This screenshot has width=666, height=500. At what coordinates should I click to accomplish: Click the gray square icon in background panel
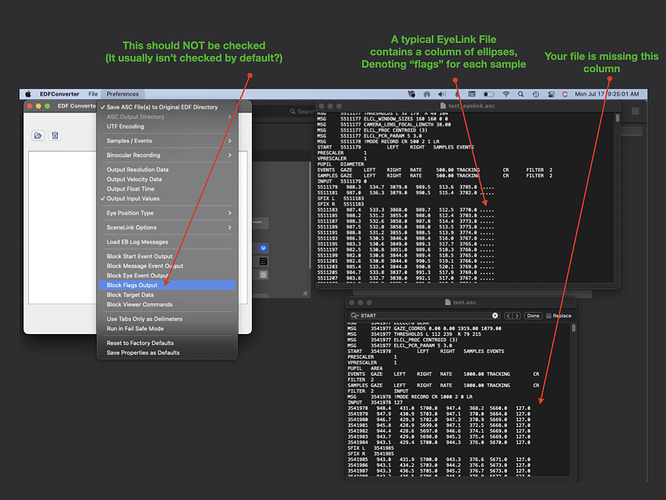pyautogui.click(x=263, y=275)
